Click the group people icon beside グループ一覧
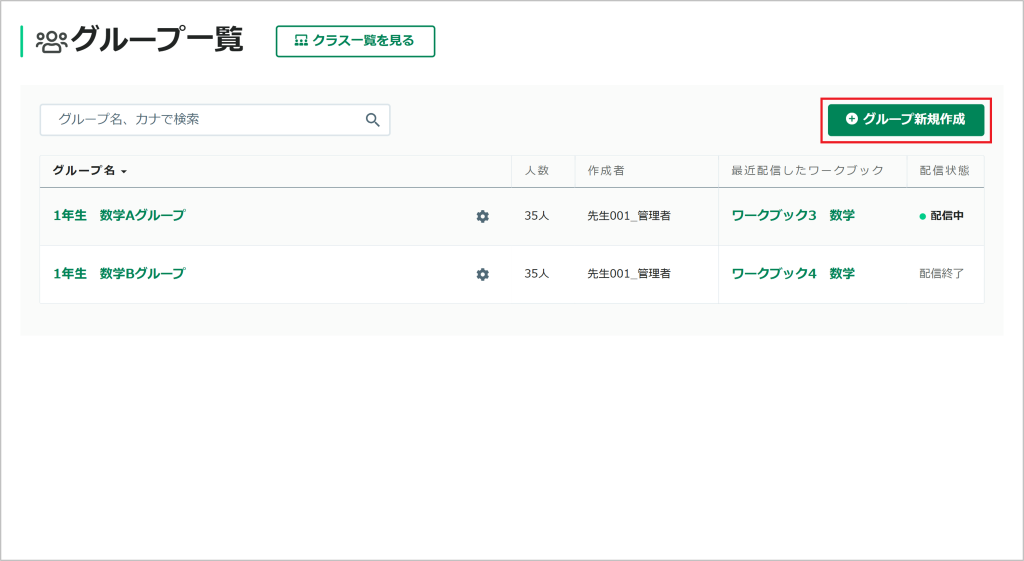 [52, 40]
